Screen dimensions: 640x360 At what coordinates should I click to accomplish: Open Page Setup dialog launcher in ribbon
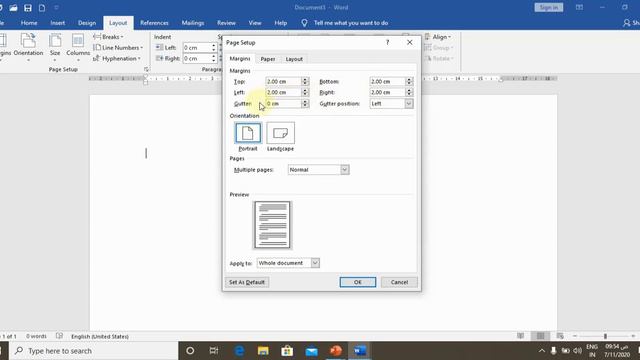point(146,69)
